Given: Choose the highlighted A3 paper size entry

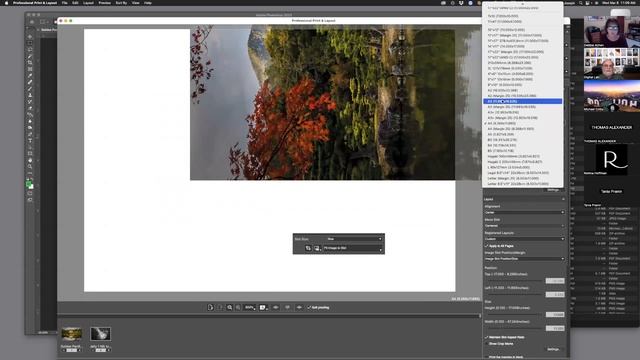Looking at the screenshot, I should pyautogui.click(x=522, y=101).
